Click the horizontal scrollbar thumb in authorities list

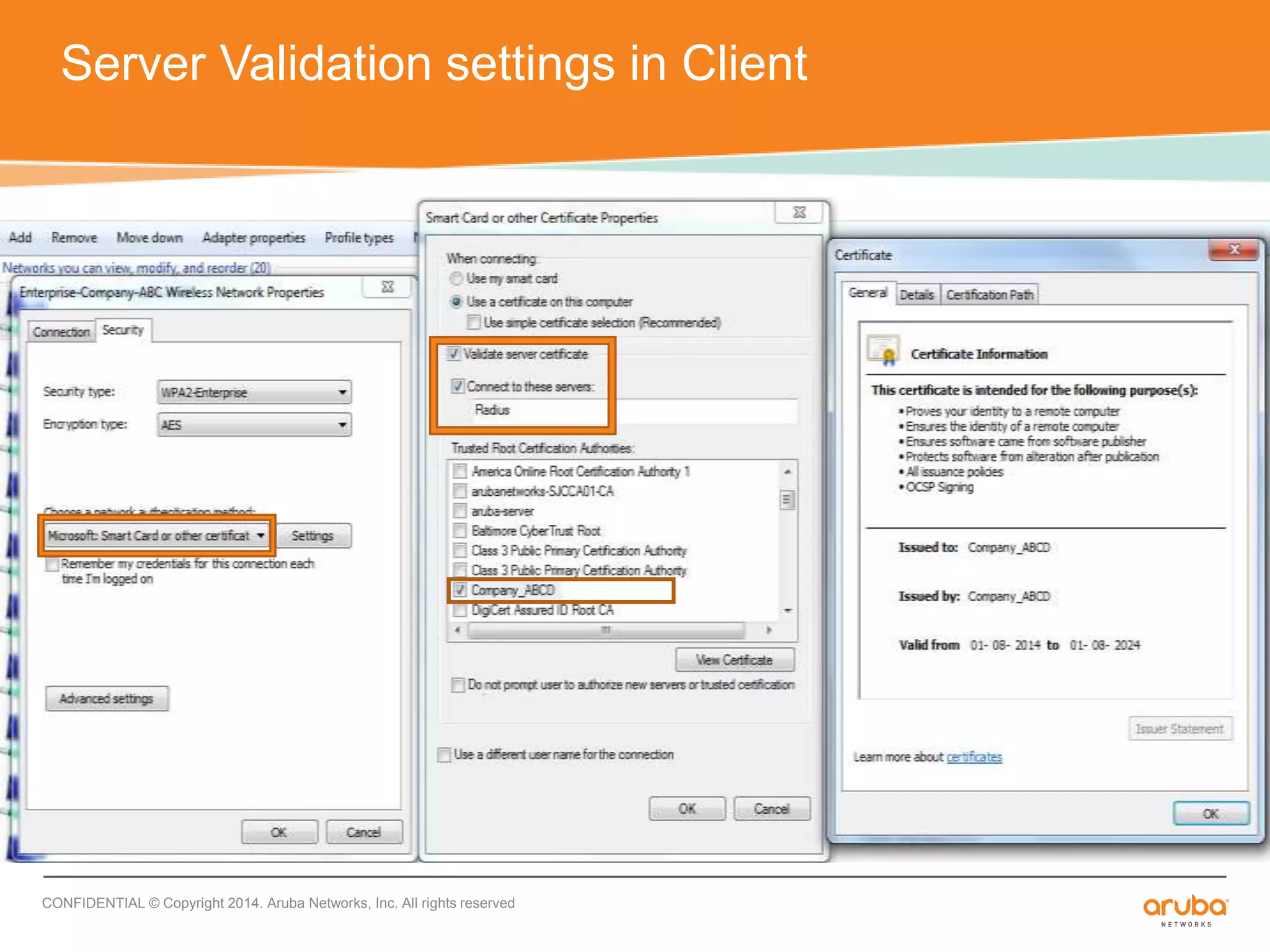click(x=606, y=630)
